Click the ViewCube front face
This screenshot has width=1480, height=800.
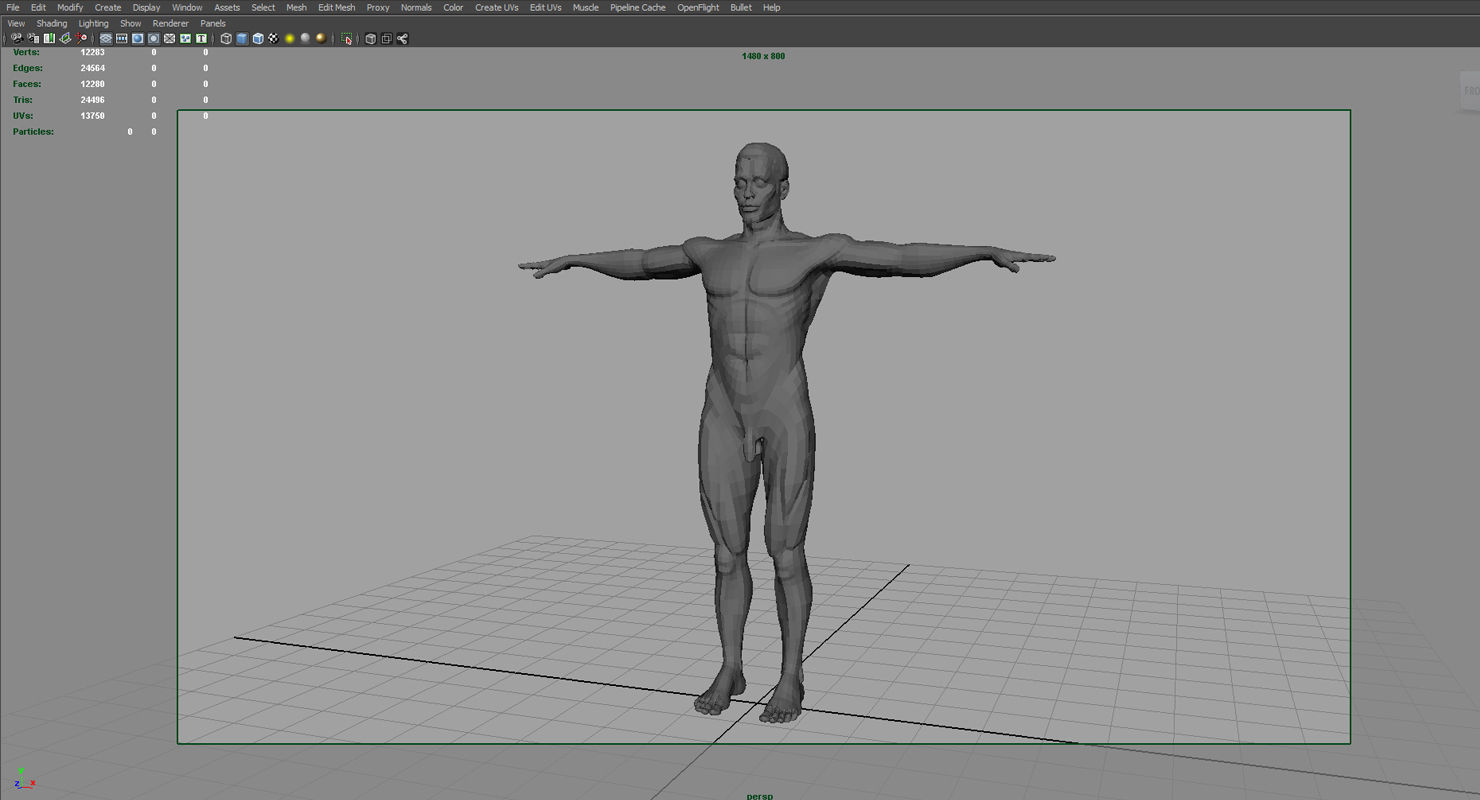coord(1471,91)
